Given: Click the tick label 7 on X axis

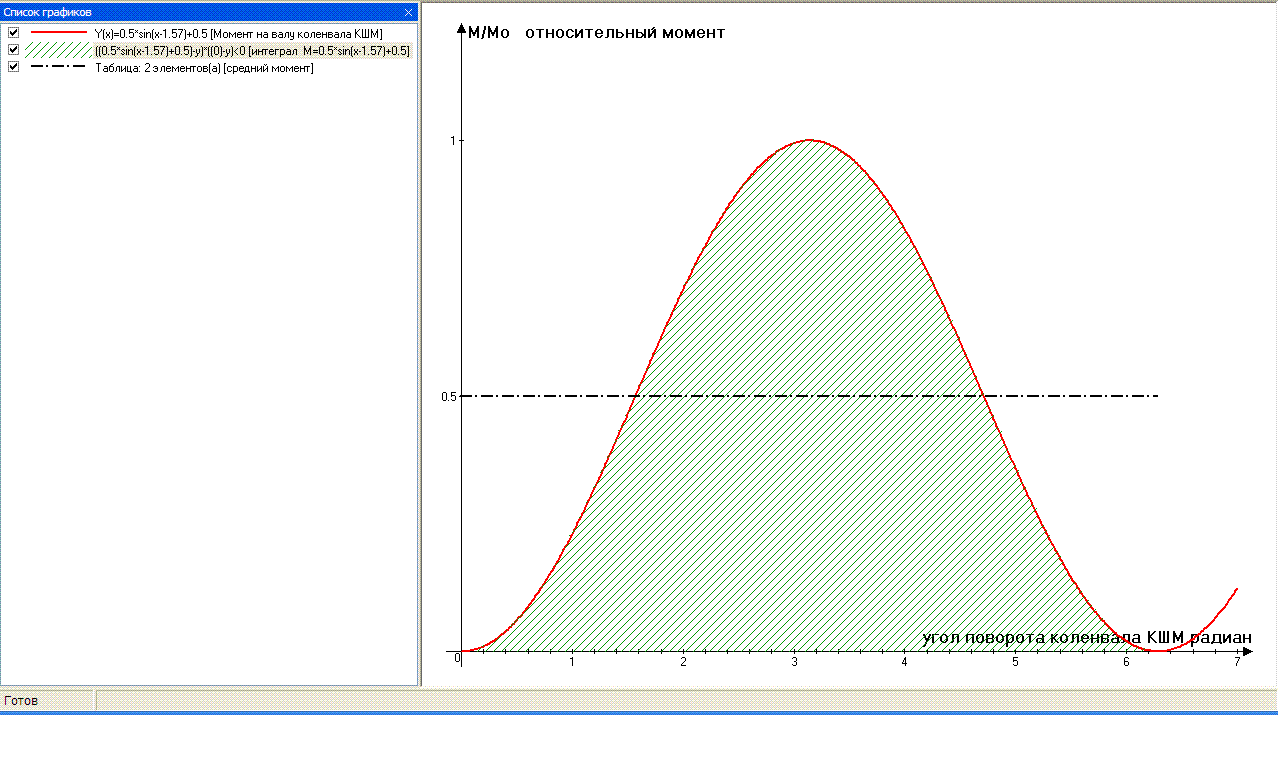Looking at the screenshot, I should (1237, 662).
